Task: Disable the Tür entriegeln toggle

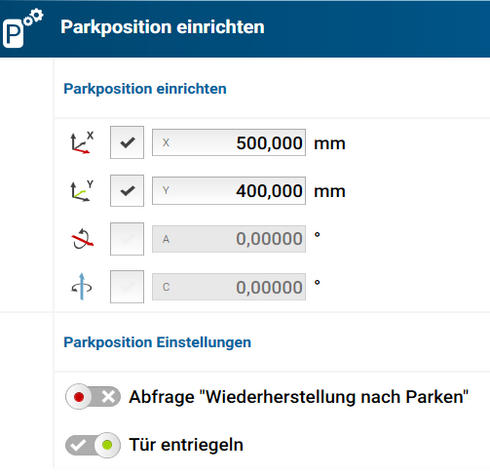Action: 93,445
